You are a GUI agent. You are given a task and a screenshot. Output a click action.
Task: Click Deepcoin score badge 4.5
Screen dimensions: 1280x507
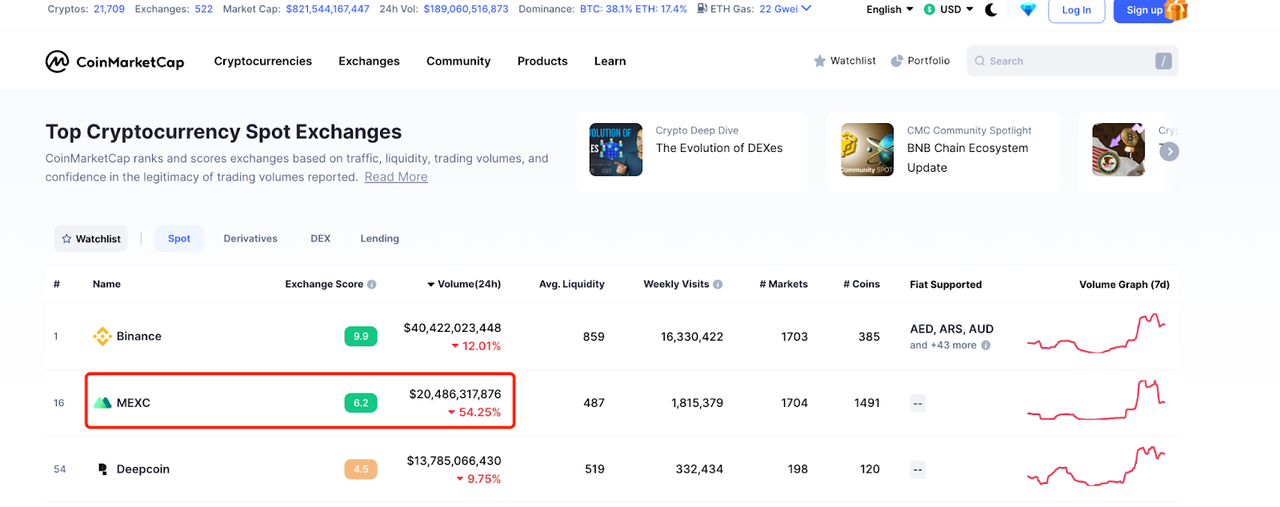pyautogui.click(x=361, y=469)
